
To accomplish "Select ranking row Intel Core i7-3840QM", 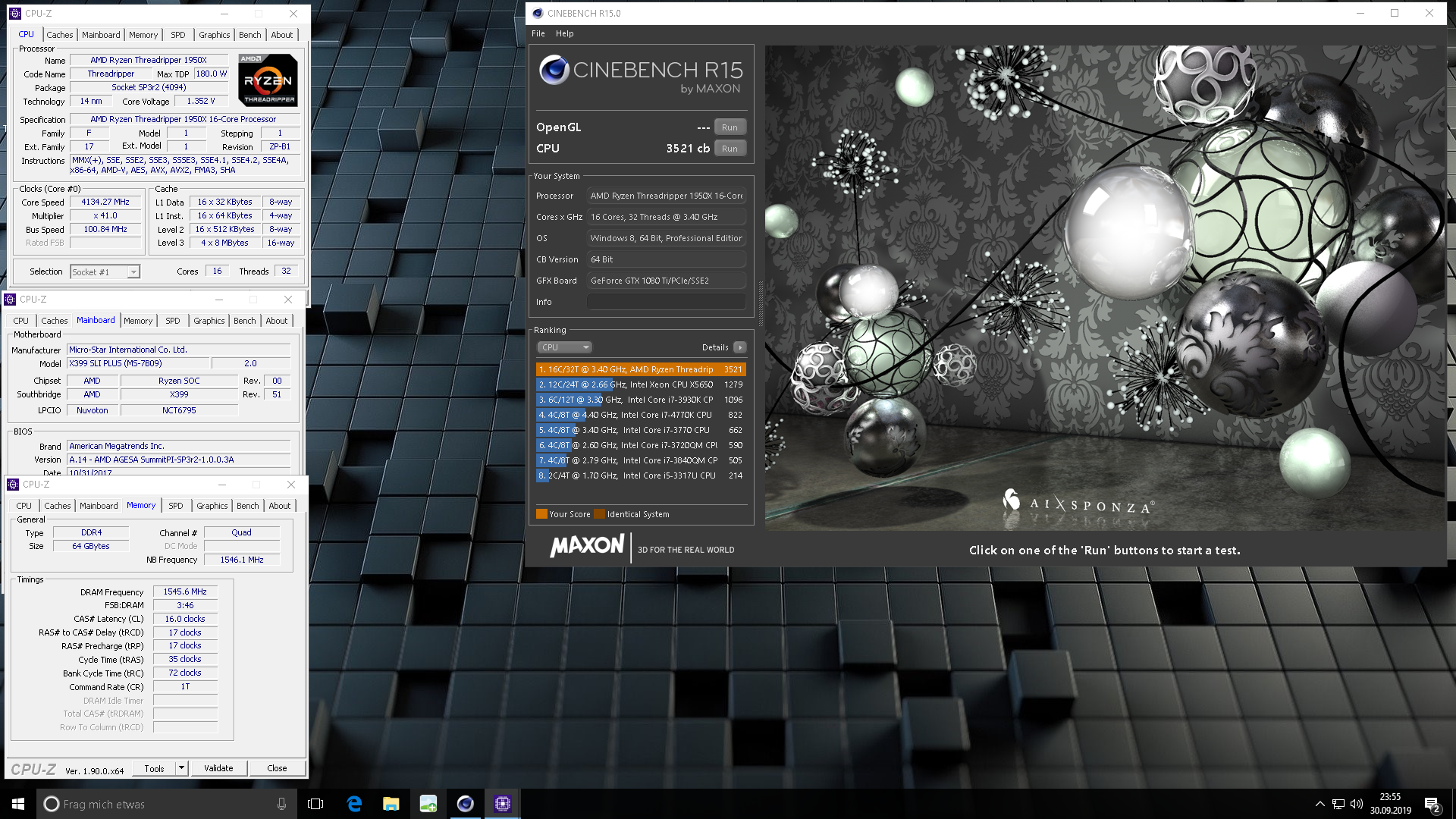I will click(x=641, y=460).
